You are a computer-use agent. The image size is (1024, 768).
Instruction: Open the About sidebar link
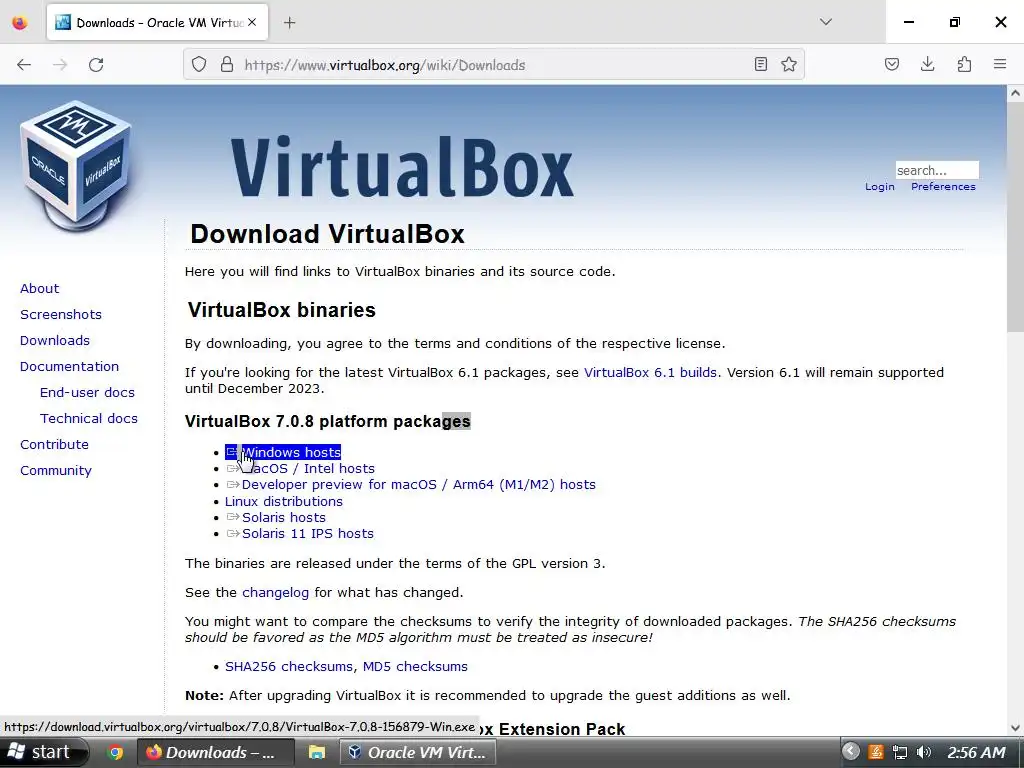(39, 289)
